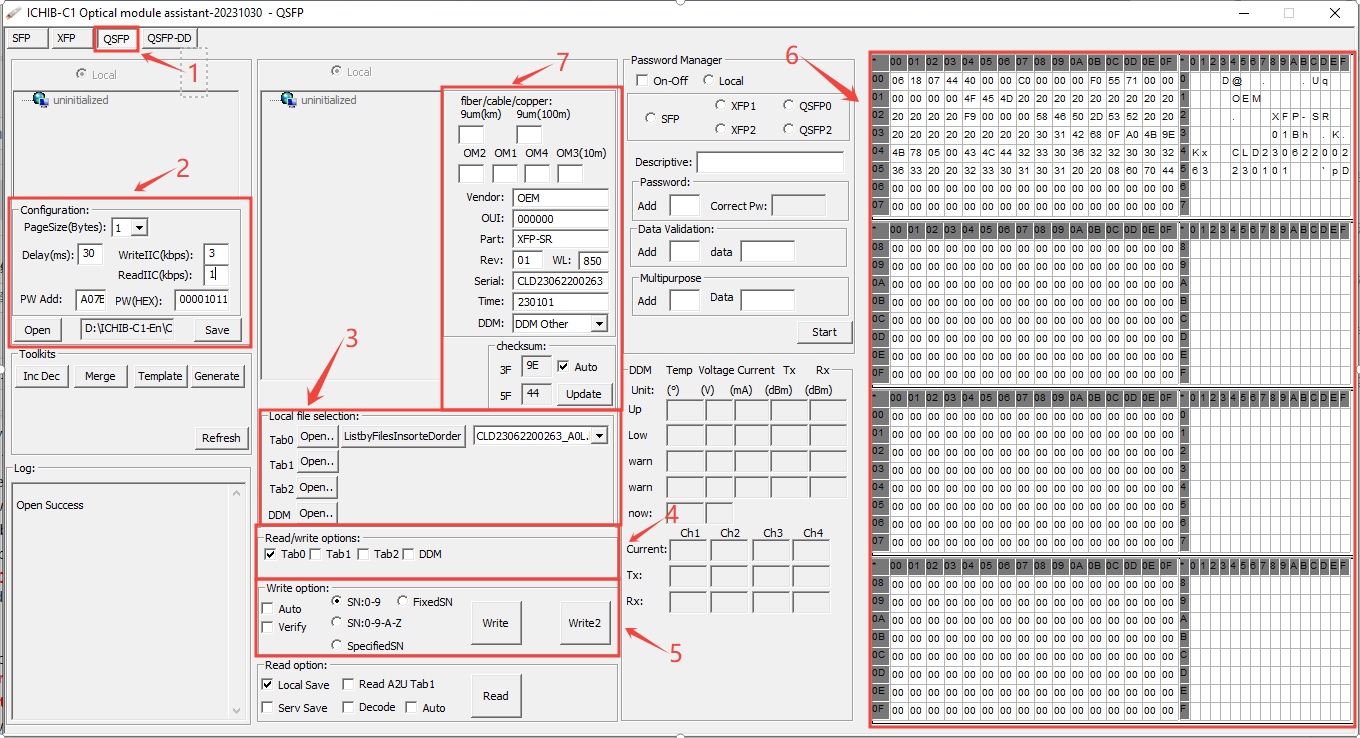Enable On-Off in Password Manager
The width and height of the screenshot is (1360, 738).
(640, 81)
